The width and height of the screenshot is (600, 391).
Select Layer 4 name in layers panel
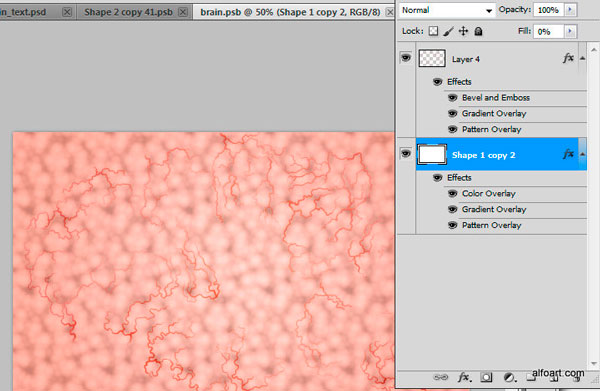click(x=466, y=59)
